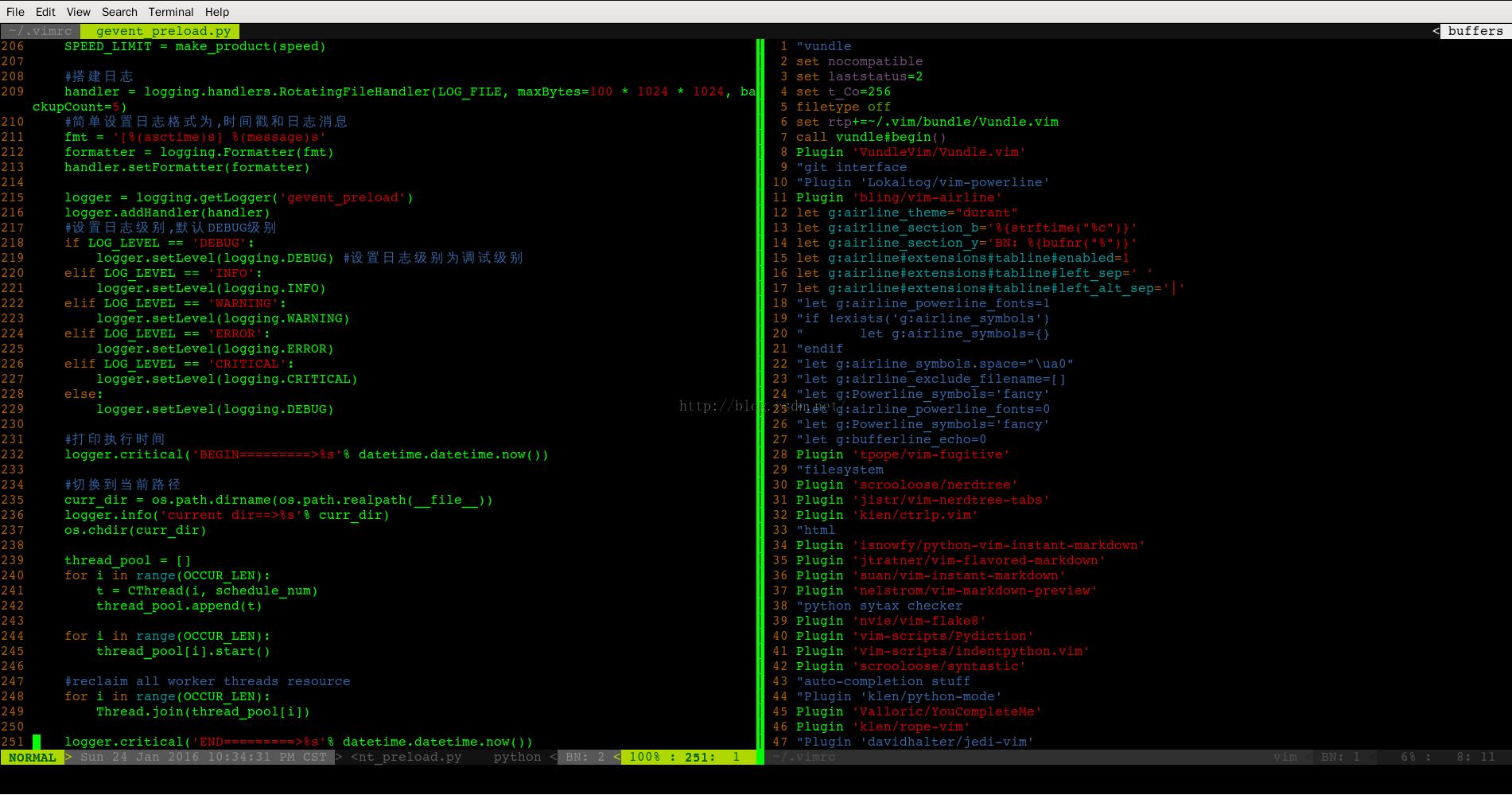The image size is (1512, 795).
Task: Click the BN: 2 buffer number indicator
Action: 585,757
